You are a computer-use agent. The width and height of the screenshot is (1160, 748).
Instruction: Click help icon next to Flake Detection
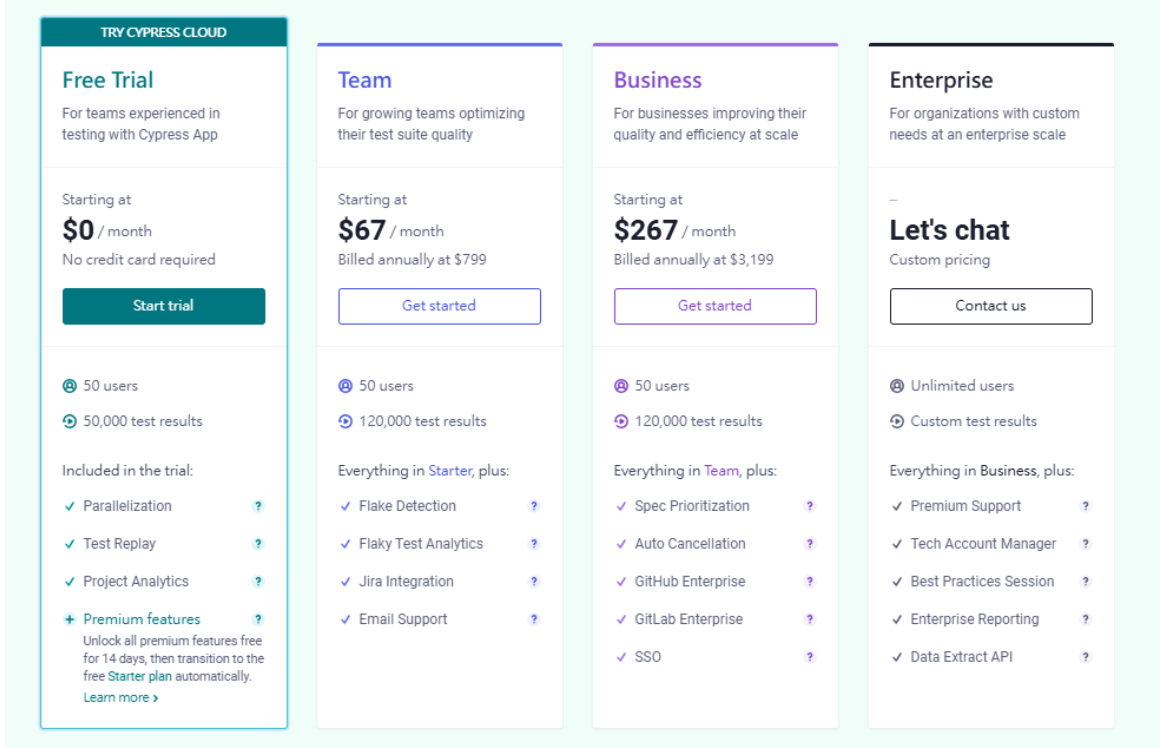pyautogui.click(x=534, y=506)
